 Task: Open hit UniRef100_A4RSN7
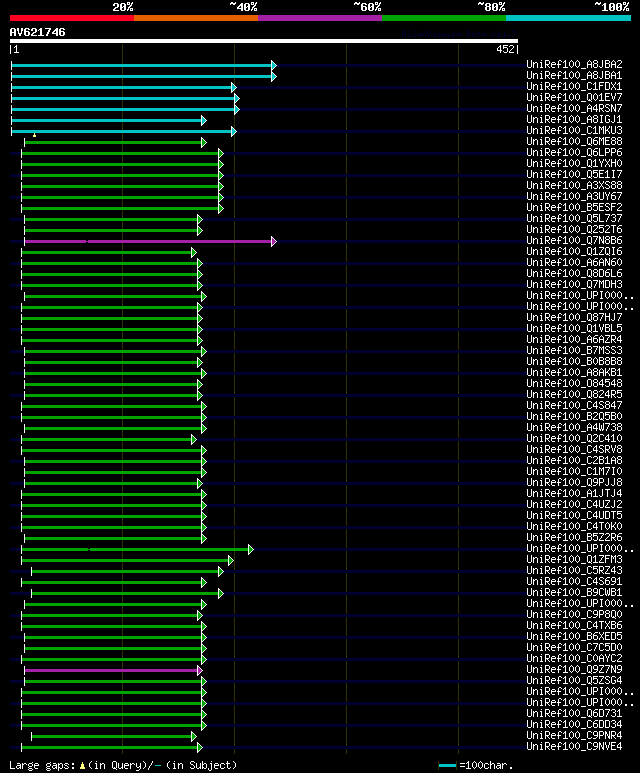(574, 108)
